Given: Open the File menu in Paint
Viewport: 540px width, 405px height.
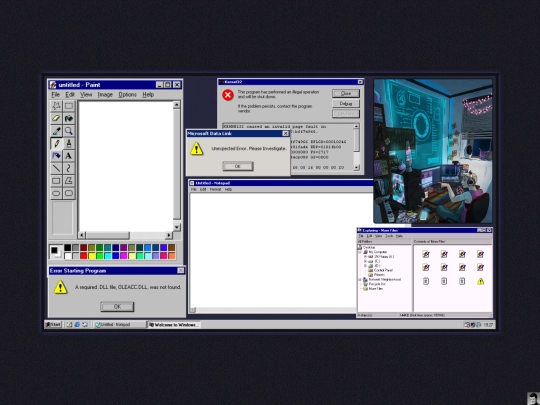Looking at the screenshot, I should [x=55, y=94].
